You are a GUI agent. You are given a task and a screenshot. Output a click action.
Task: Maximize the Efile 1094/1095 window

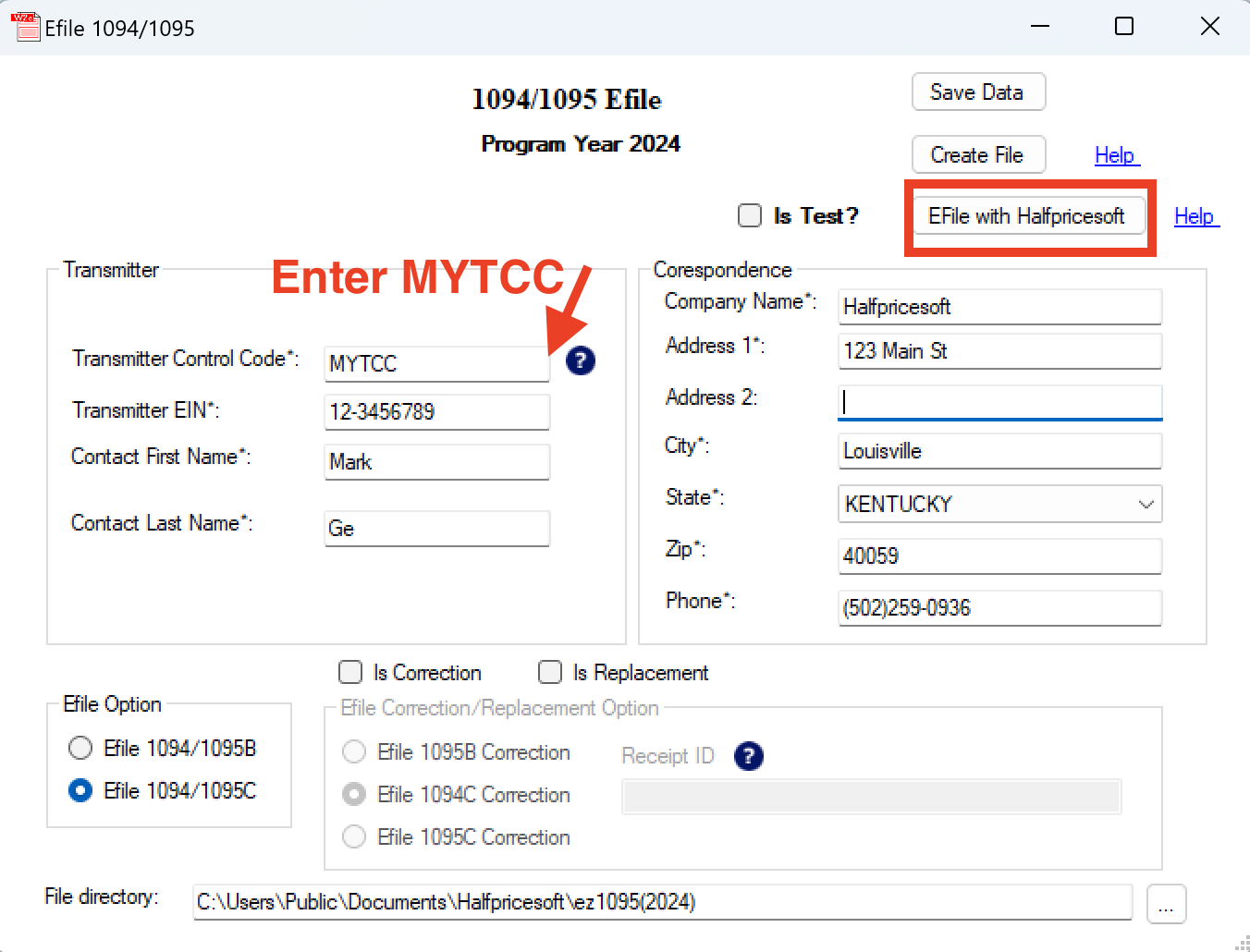1124,27
